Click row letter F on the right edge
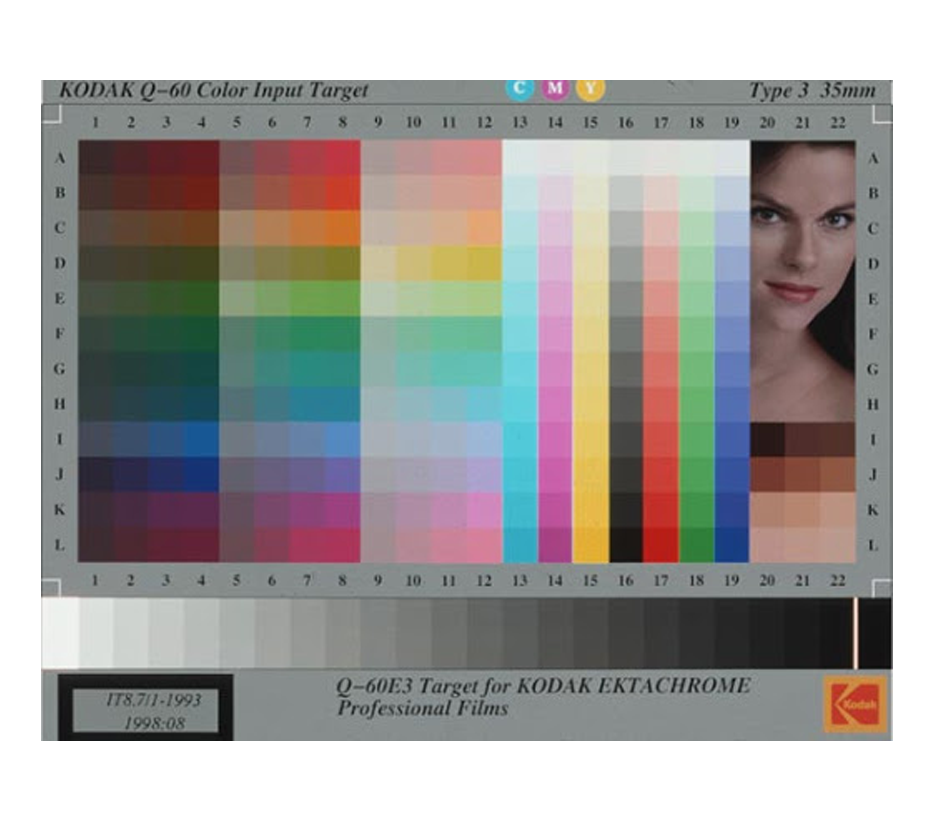Screen dimensions: 934x821 pos(874,333)
